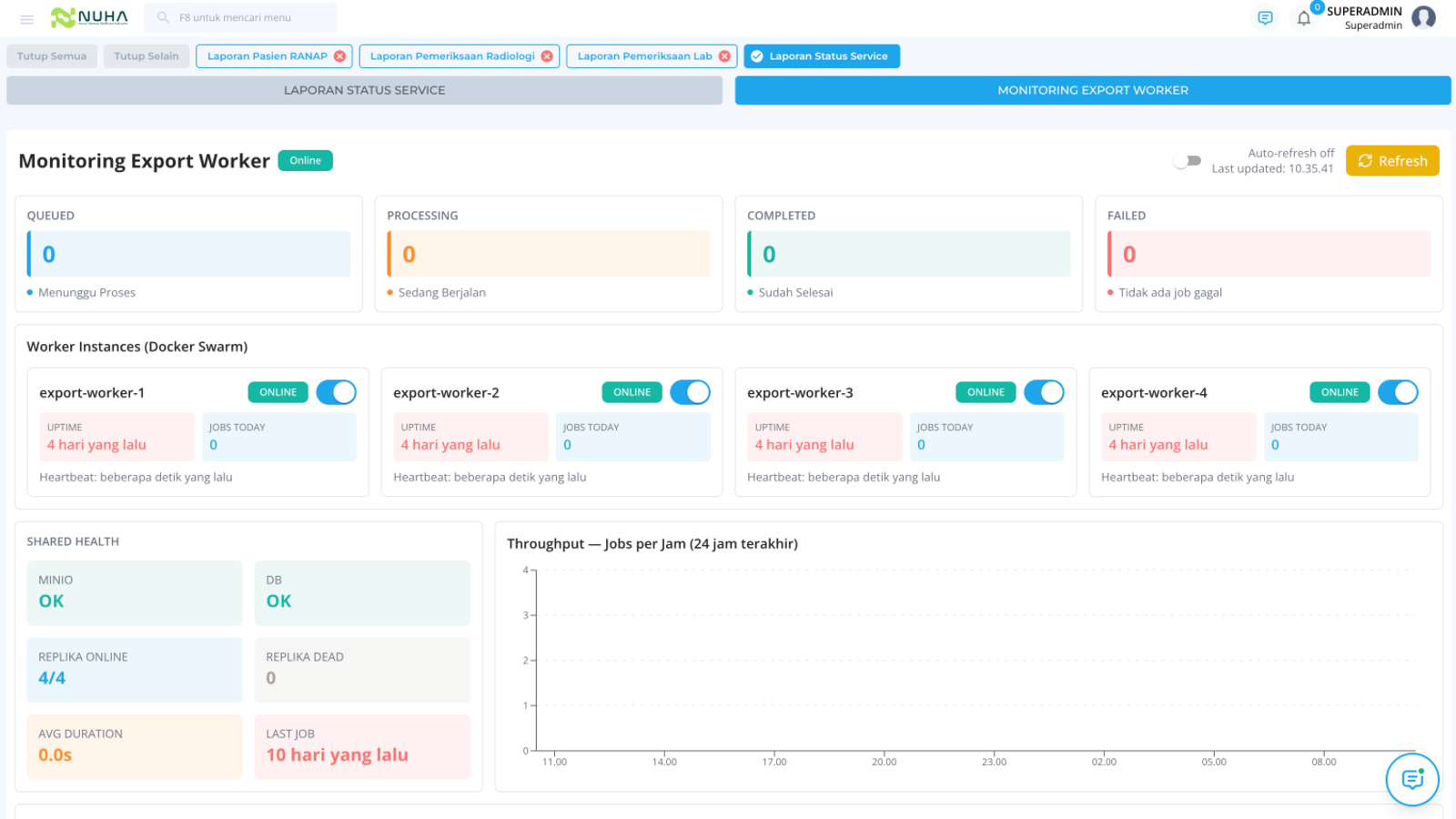The image size is (1456, 819).
Task: Click the Tutup Selain button
Action: (x=147, y=56)
